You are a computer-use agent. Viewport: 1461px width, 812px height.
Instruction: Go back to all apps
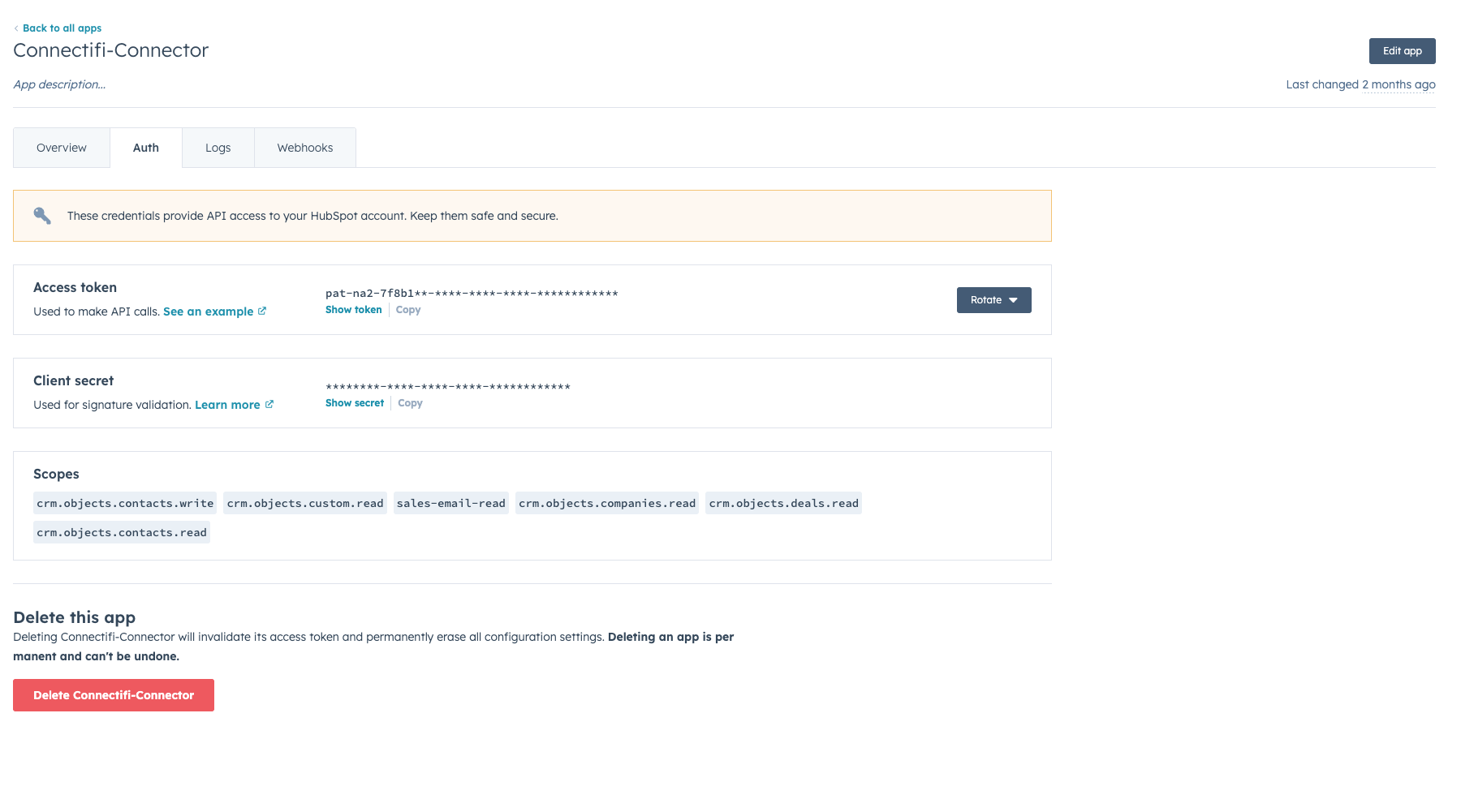[x=62, y=28]
